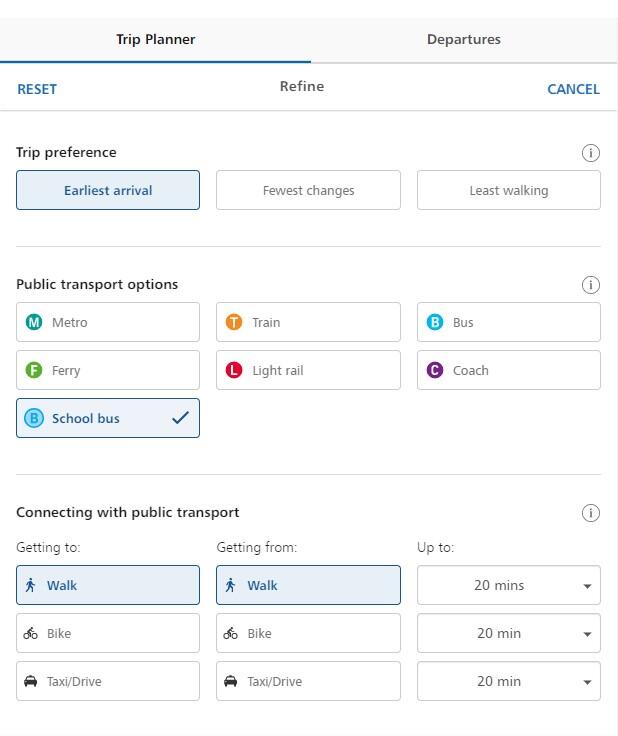Viewport: 618px width, 736px height.
Task: Open info for Connecting with public transport
Action: (590, 513)
